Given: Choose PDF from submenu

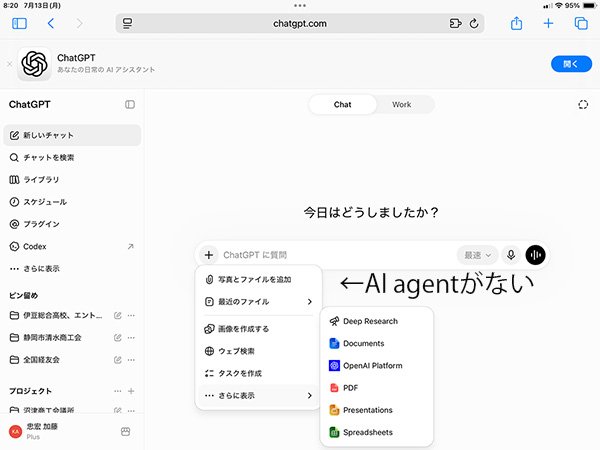Looking at the screenshot, I should pyautogui.click(x=377, y=388).
